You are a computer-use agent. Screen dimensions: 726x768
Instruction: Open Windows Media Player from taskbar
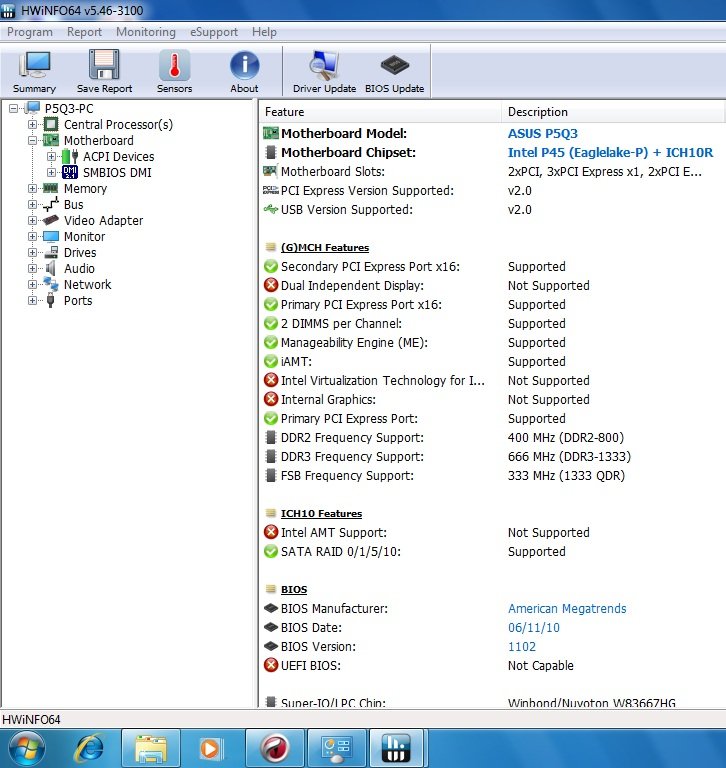coord(213,748)
